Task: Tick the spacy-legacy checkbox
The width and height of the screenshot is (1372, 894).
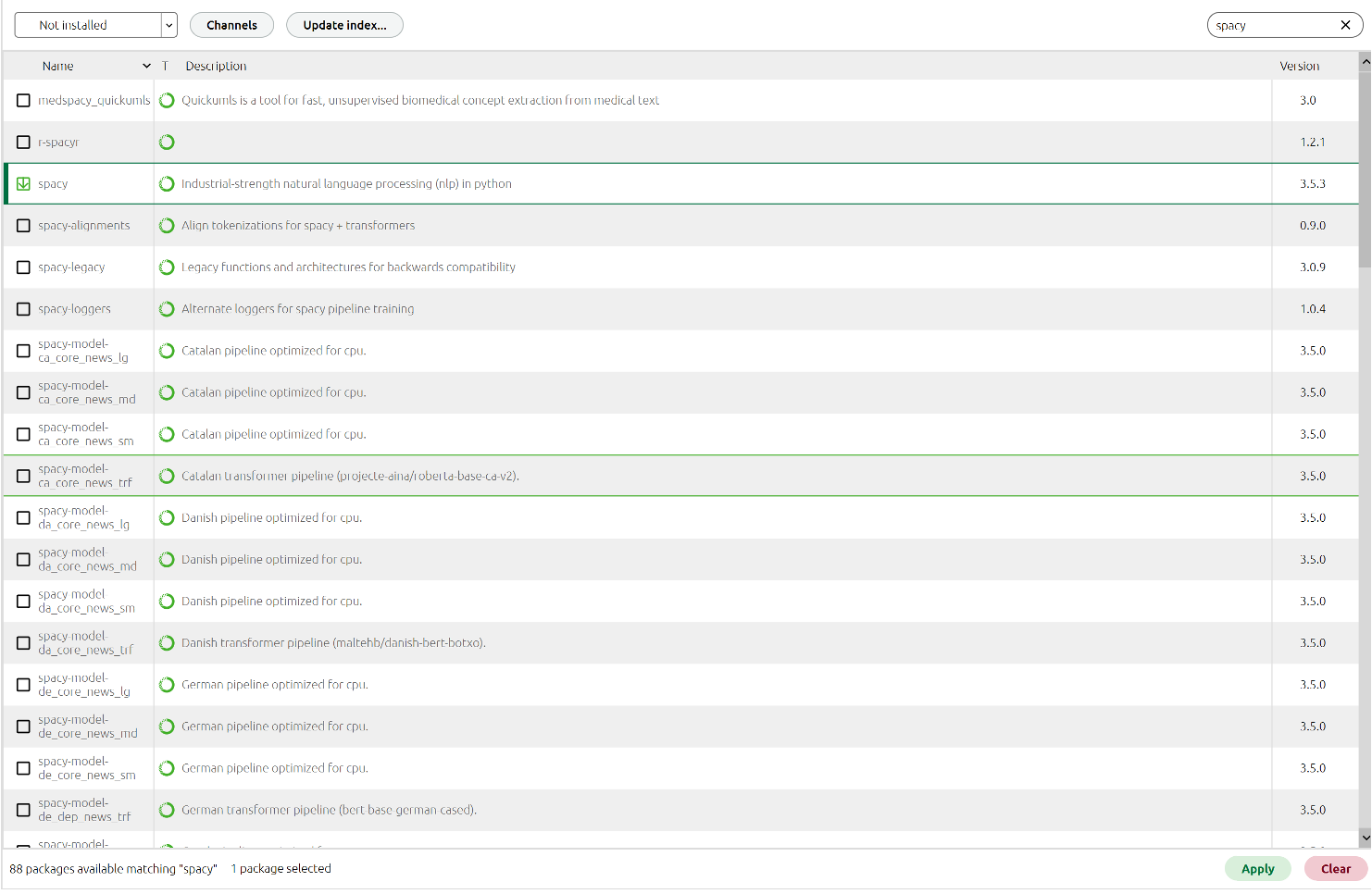Action: pyautogui.click(x=24, y=267)
